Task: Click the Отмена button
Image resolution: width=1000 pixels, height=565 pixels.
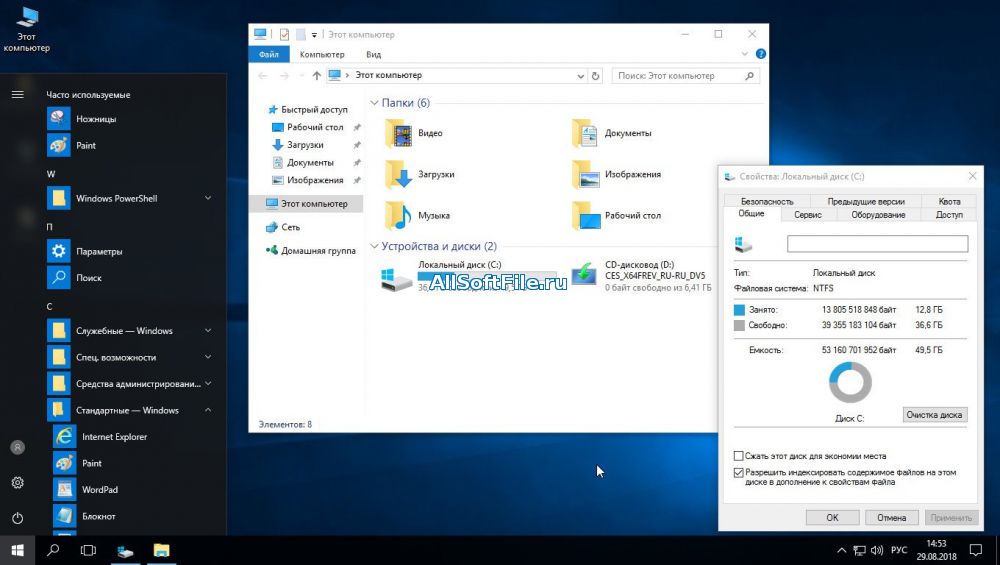Action: tap(891, 518)
